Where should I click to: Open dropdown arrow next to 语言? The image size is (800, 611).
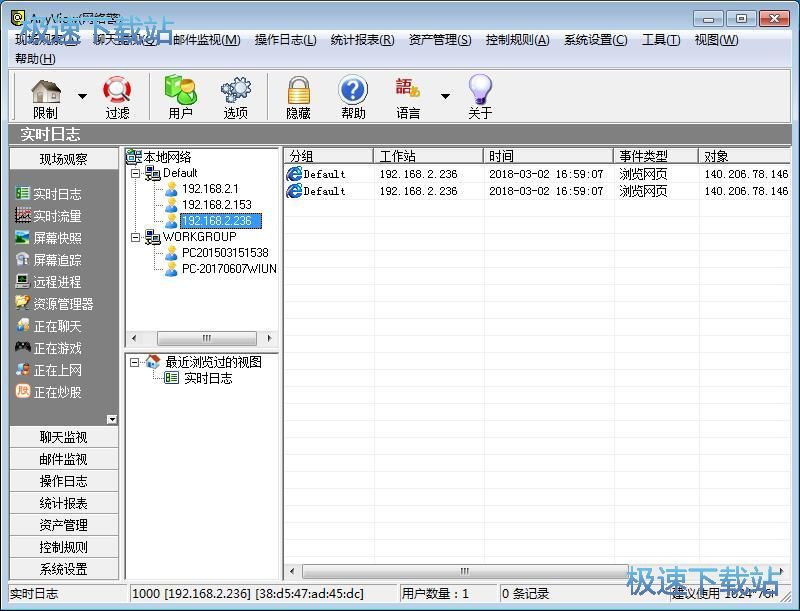tap(445, 97)
